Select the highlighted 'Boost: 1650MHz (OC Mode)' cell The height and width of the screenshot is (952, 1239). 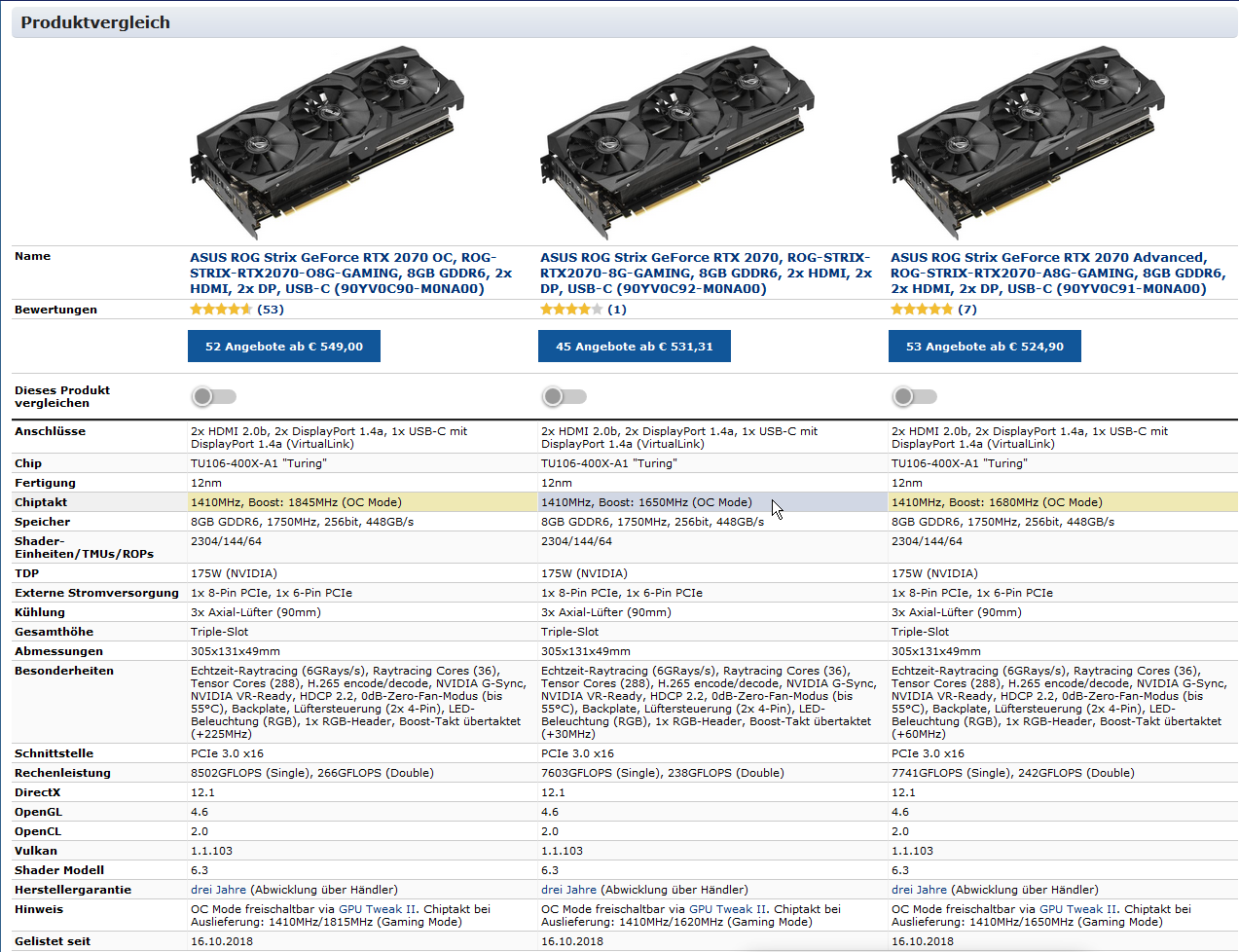(712, 502)
